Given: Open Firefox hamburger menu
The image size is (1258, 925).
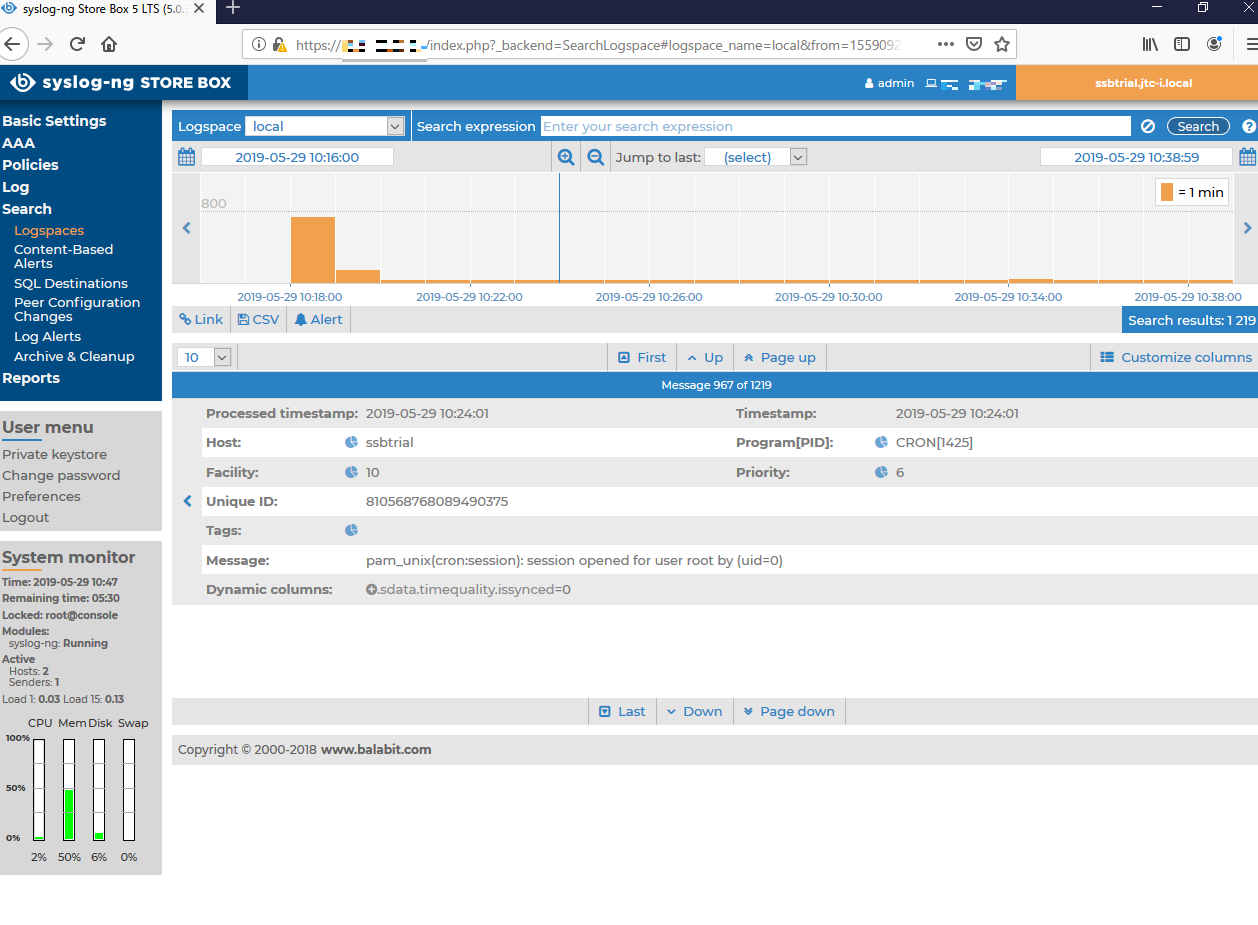Looking at the screenshot, I should click(1250, 44).
